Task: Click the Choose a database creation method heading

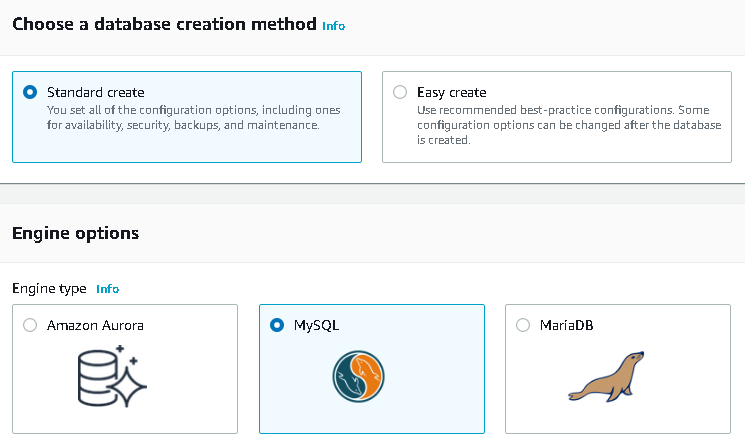Action: [x=164, y=23]
